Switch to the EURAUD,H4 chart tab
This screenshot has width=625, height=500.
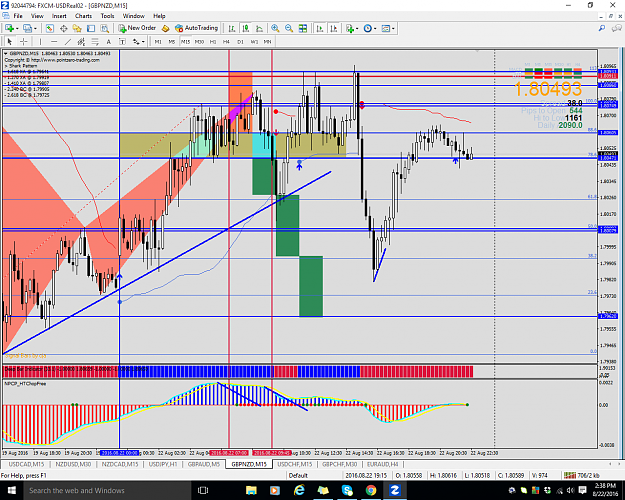[383, 464]
